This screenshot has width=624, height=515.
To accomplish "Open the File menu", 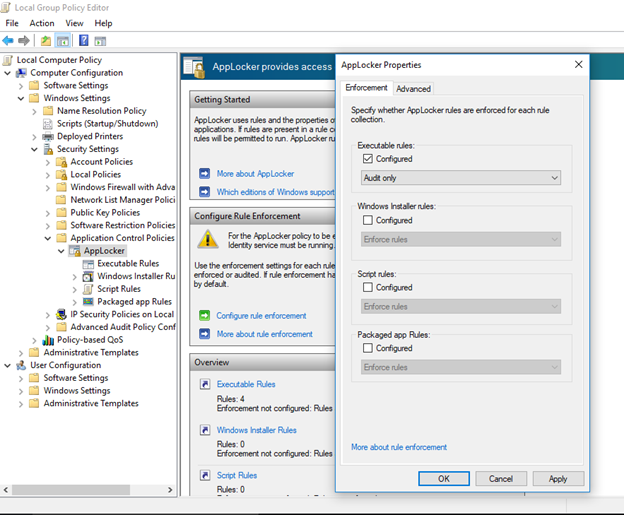I will (x=12, y=23).
